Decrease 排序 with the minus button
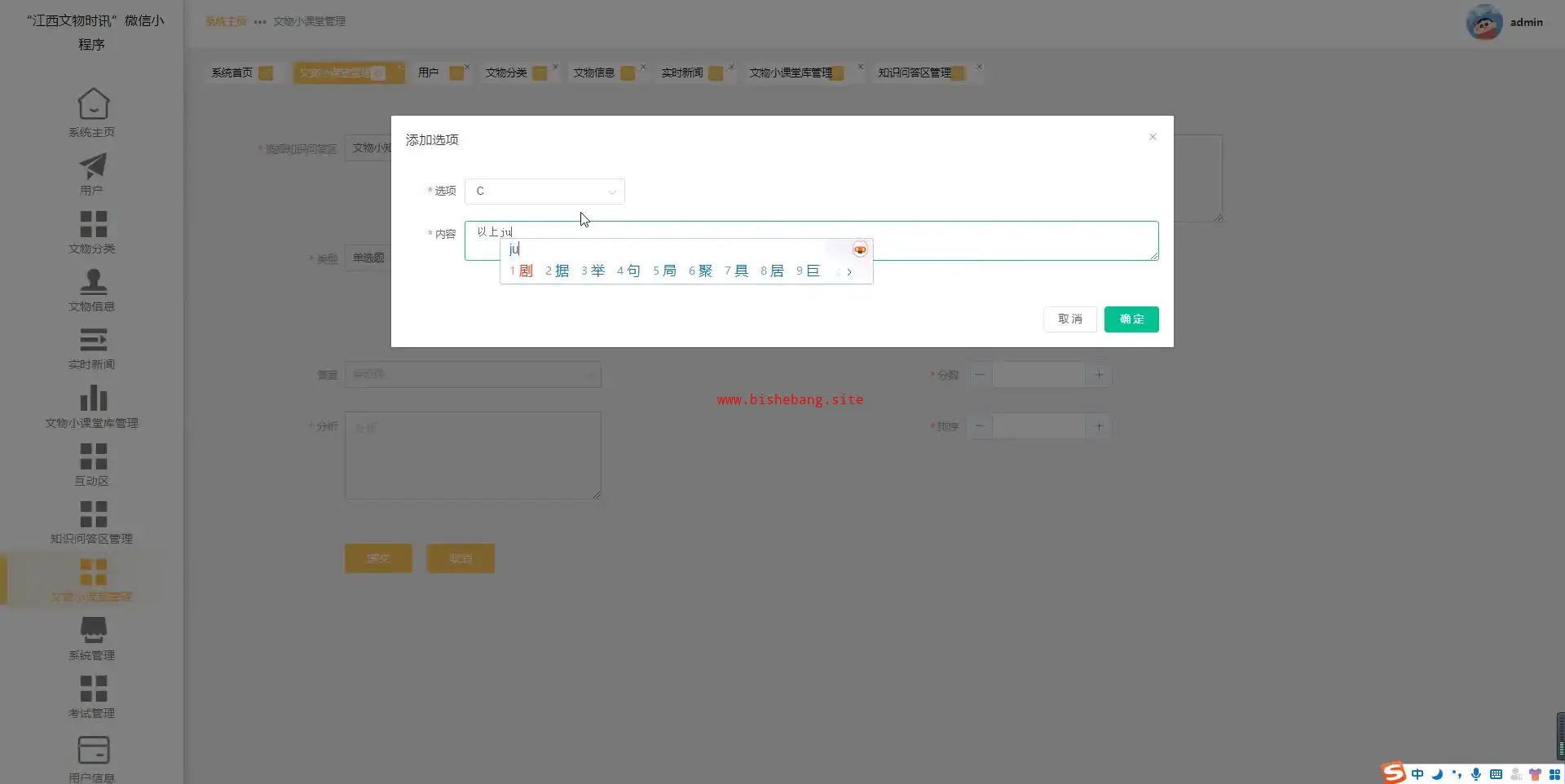This screenshot has width=1565, height=784. [980, 426]
